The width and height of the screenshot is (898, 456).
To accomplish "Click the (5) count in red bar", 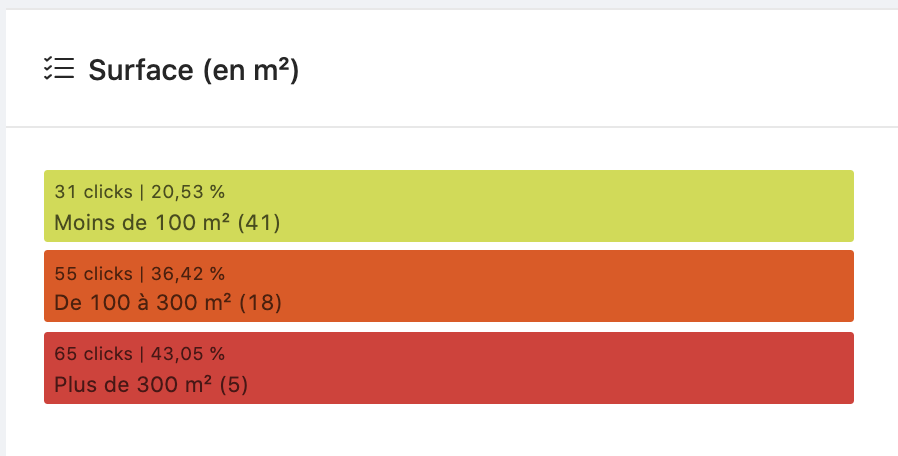I will (x=233, y=385).
